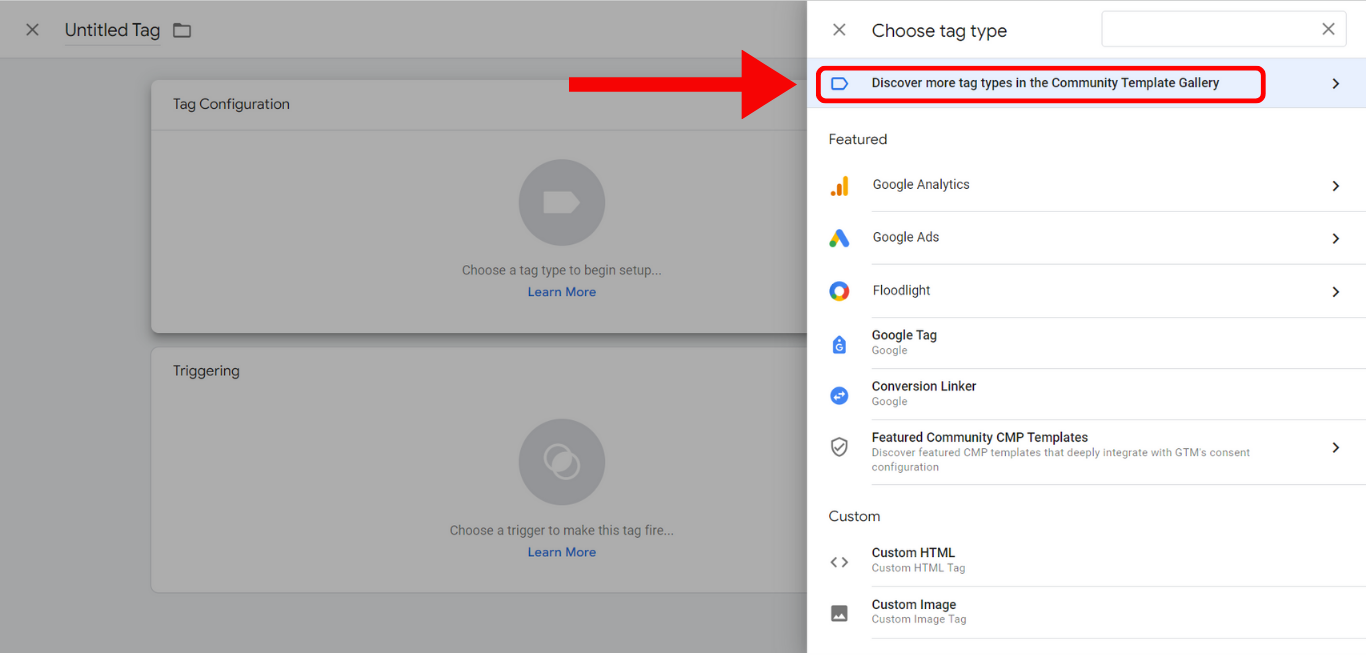The height and width of the screenshot is (655, 1366).
Task: Clear the tag type search box
Action: (1328, 29)
